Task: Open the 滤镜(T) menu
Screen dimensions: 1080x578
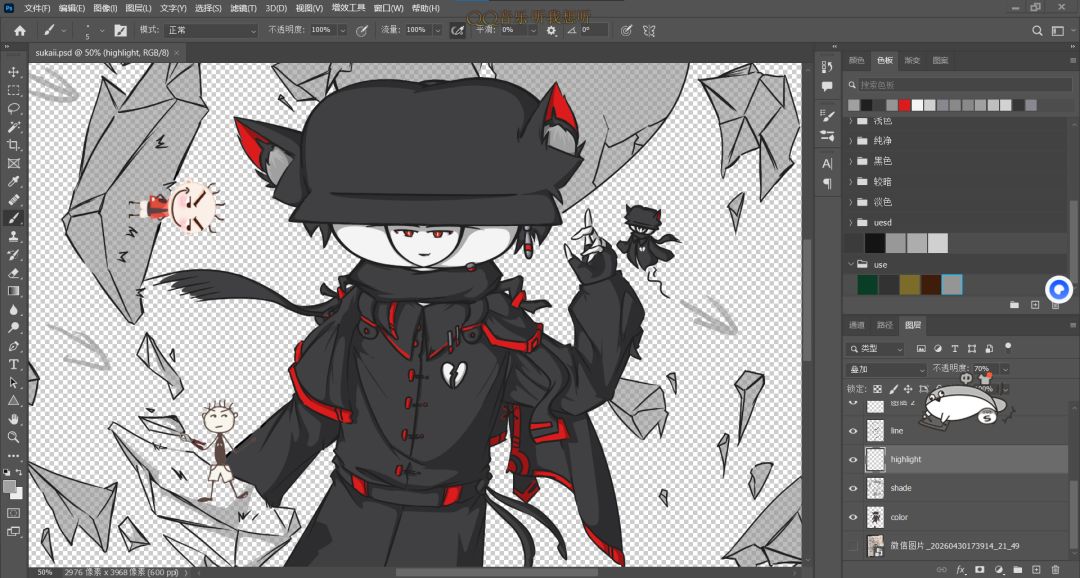Action: pos(242,8)
